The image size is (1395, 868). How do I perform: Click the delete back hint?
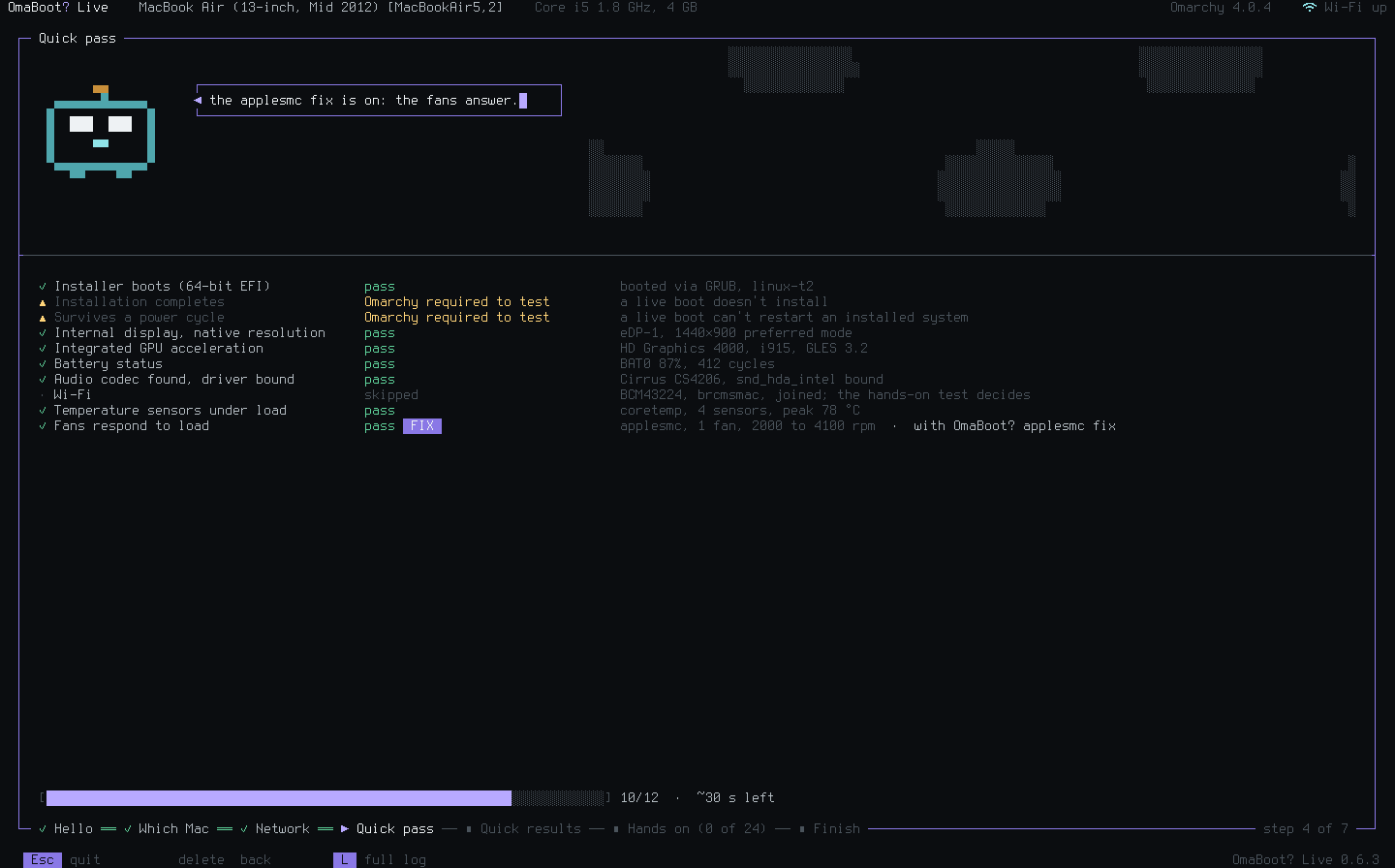[225, 859]
